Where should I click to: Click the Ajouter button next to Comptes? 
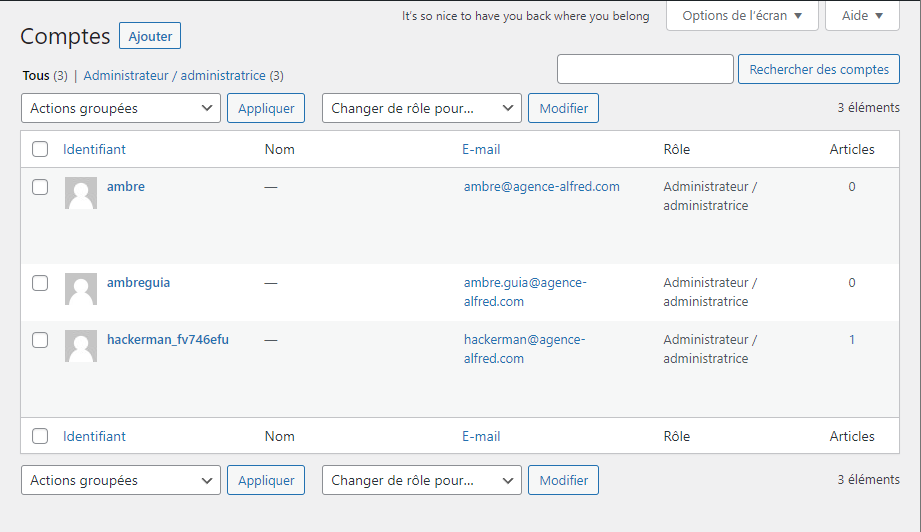150,36
